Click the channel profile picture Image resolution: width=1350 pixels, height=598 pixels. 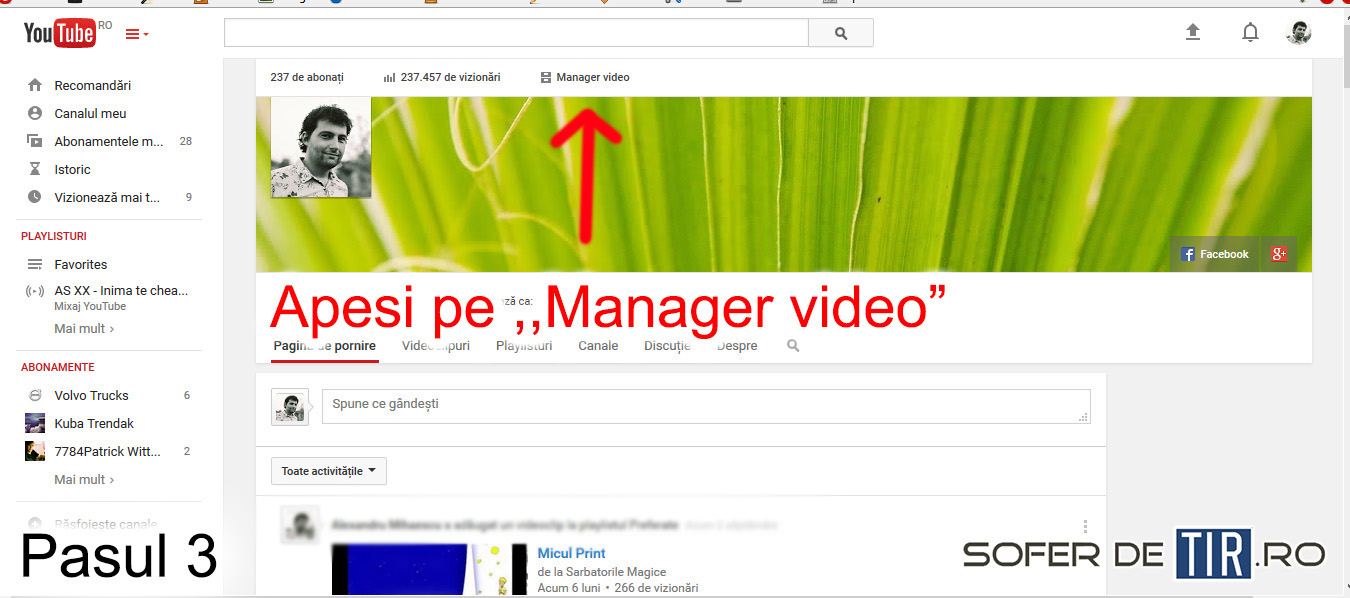[320, 148]
